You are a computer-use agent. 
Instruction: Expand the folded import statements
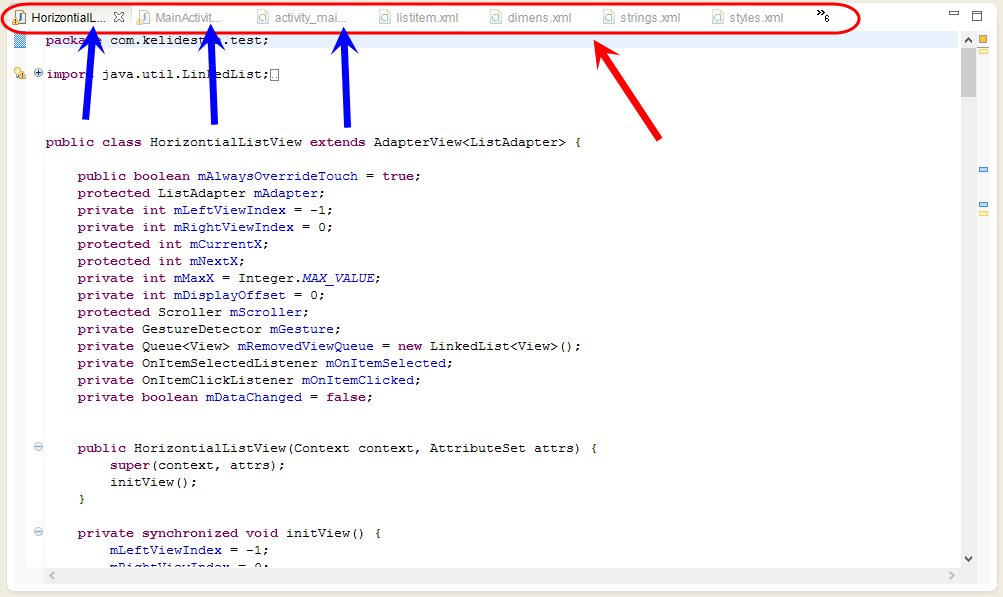coord(38,73)
